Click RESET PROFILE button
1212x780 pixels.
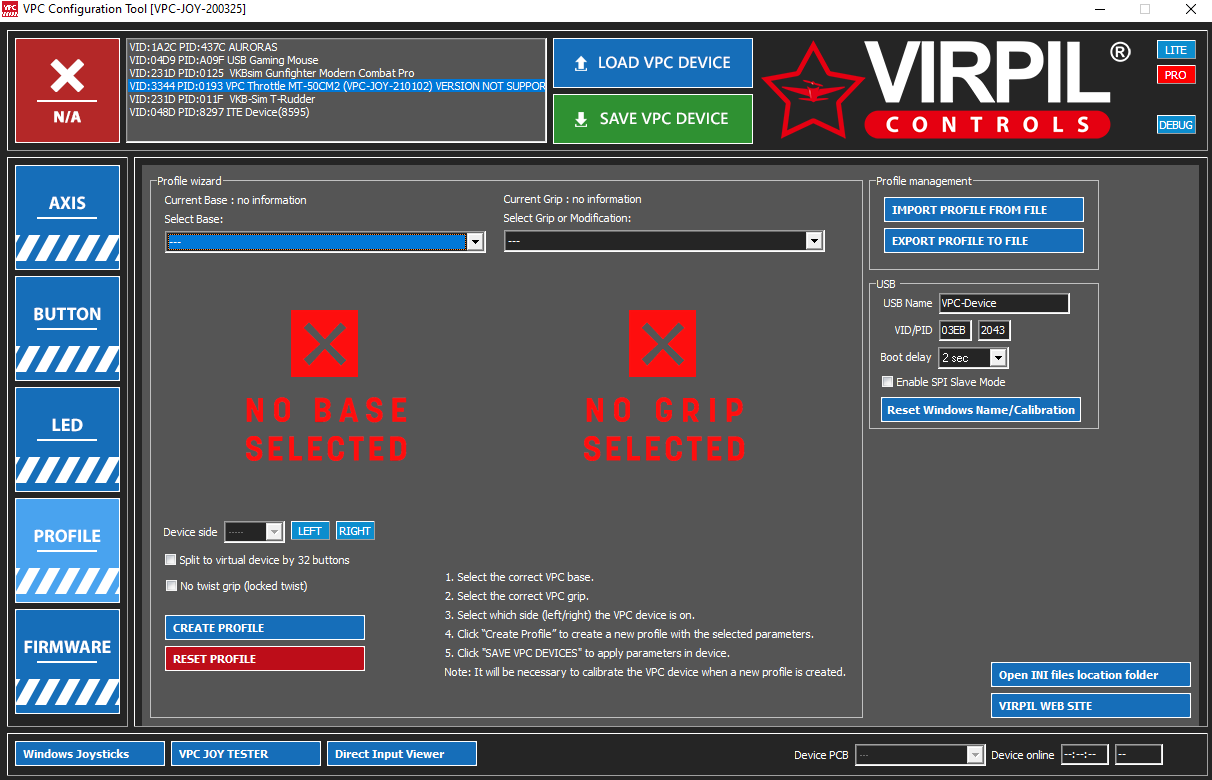265,659
